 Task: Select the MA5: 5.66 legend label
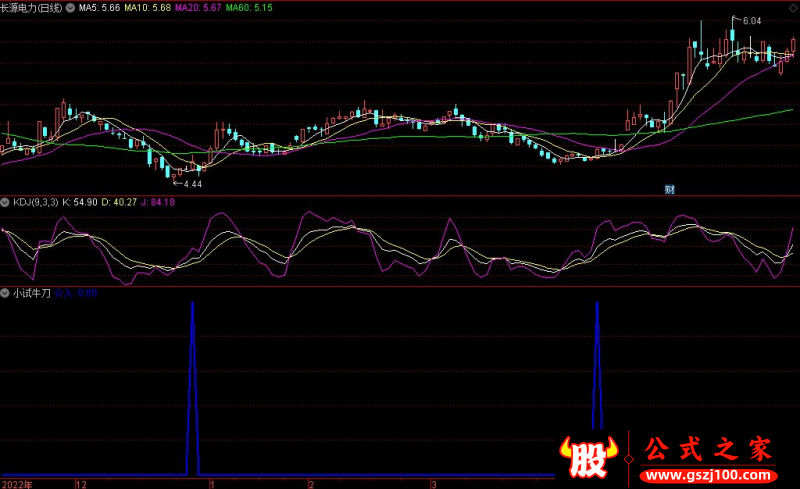(x=100, y=8)
